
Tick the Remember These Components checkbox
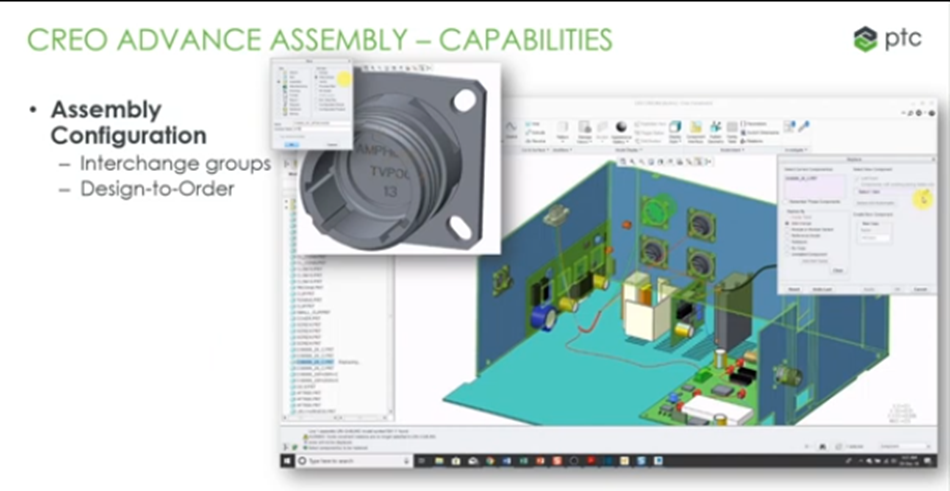coord(785,202)
